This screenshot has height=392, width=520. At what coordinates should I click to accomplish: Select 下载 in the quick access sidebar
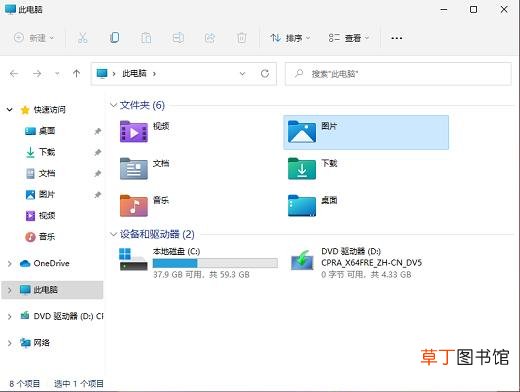(x=47, y=152)
